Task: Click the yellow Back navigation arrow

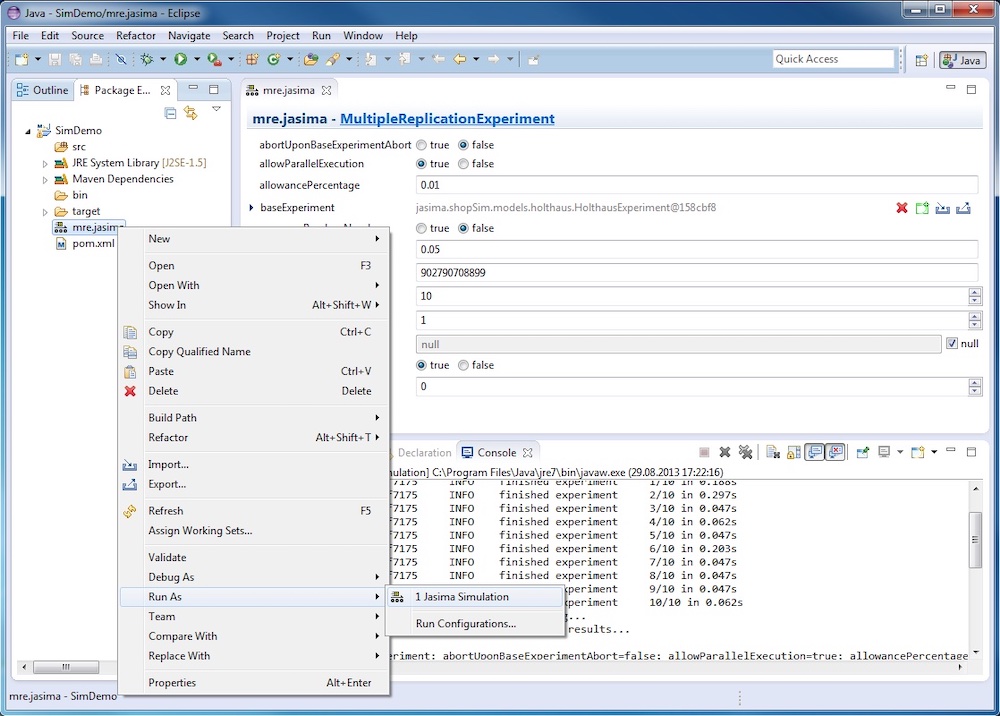Action: [459, 59]
